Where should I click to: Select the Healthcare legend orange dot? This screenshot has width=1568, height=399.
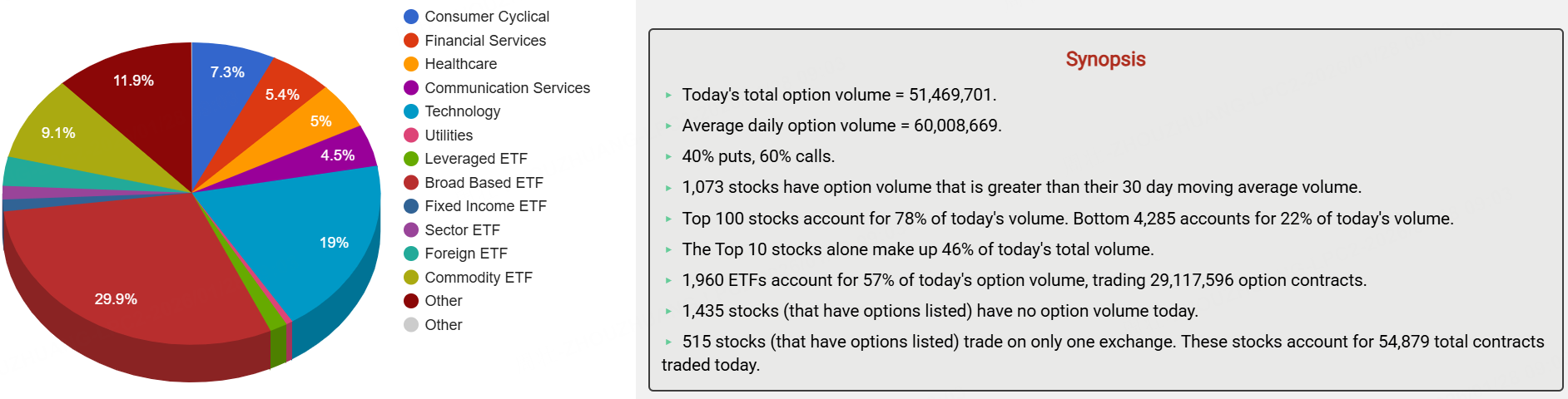(411, 64)
